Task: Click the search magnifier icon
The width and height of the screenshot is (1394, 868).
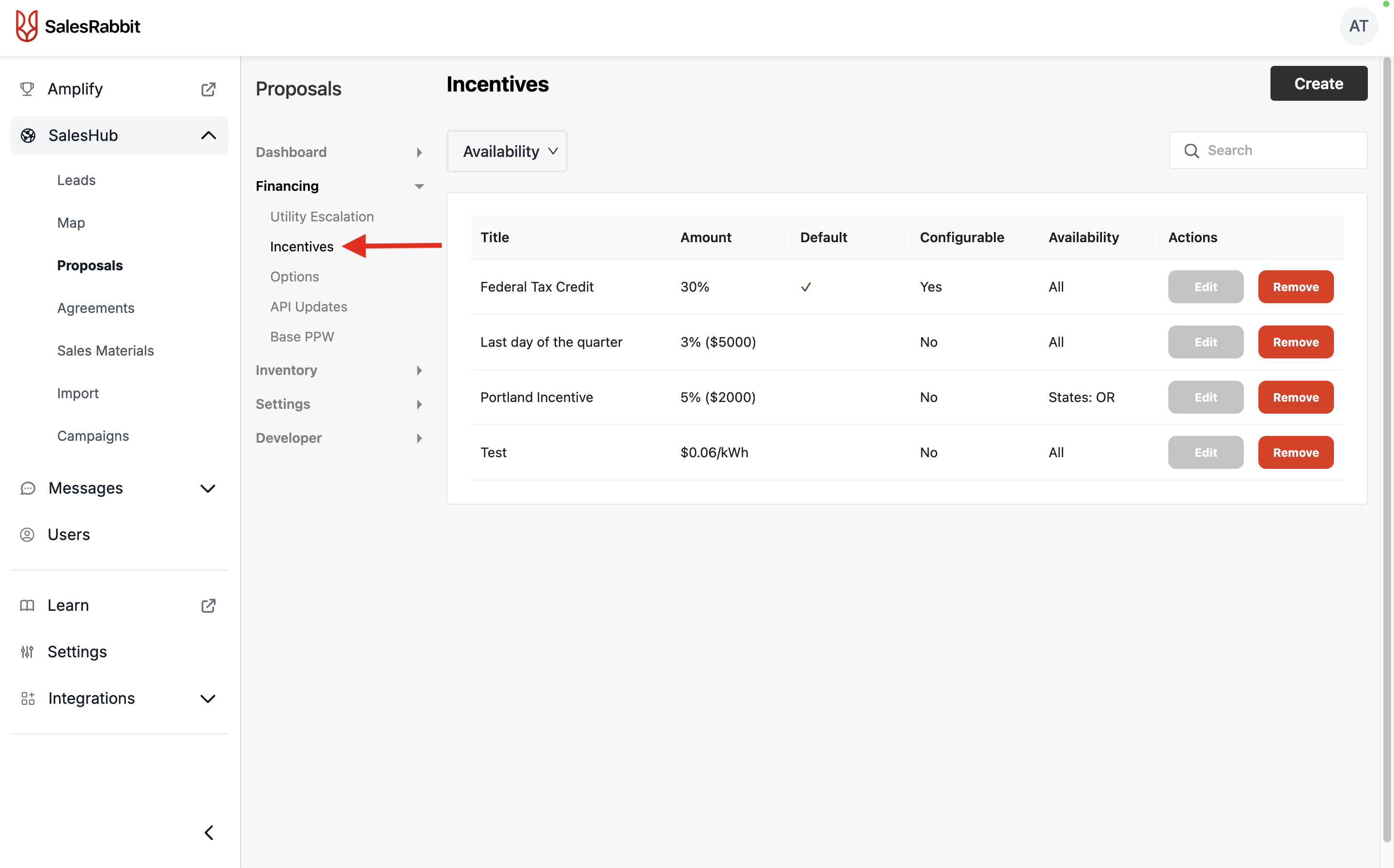Action: tap(1192, 151)
